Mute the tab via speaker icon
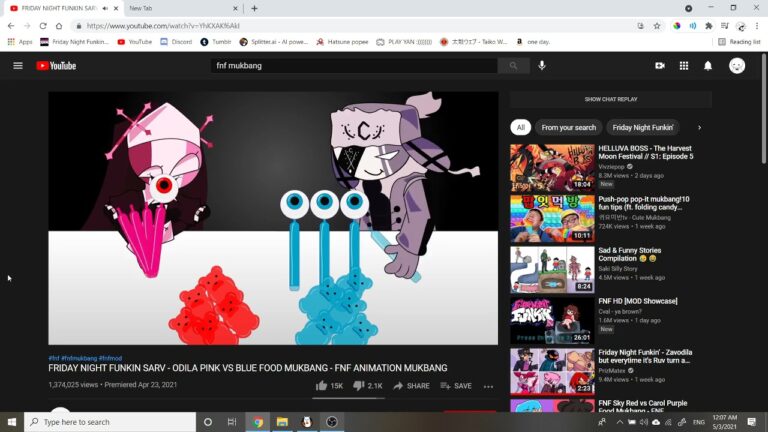This screenshot has width=768, height=432. (x=105, y=8)
